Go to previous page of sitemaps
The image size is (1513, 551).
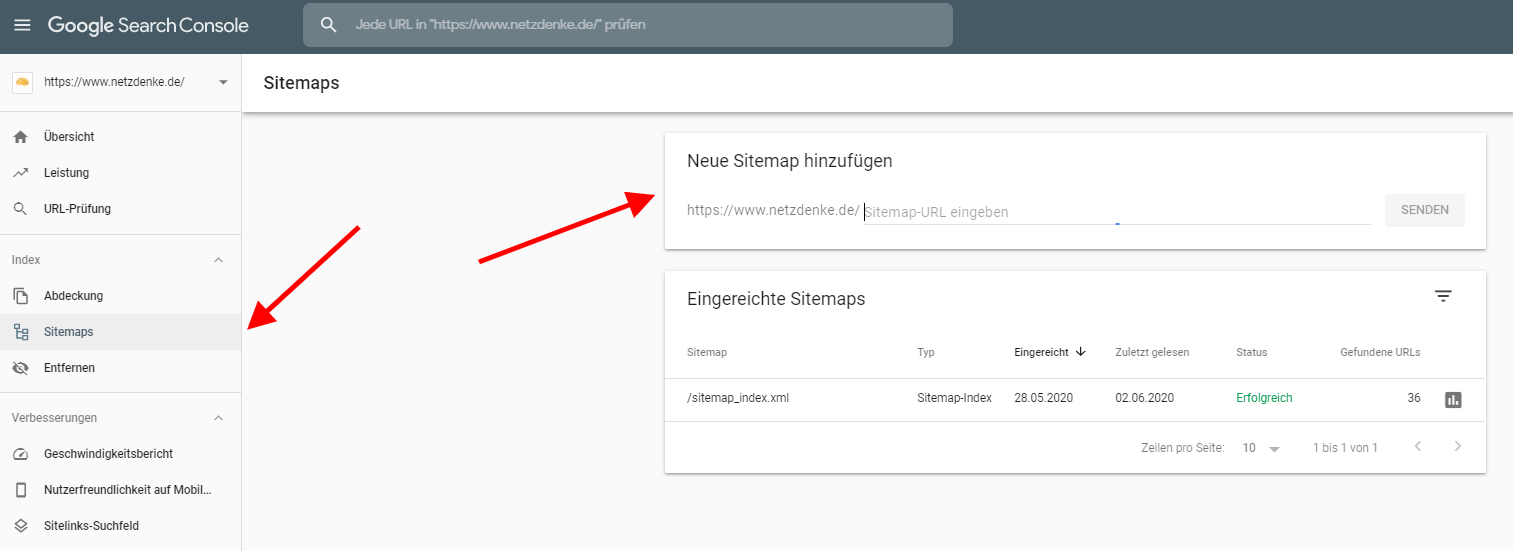pyautogui.click(x=1418, y=447)
